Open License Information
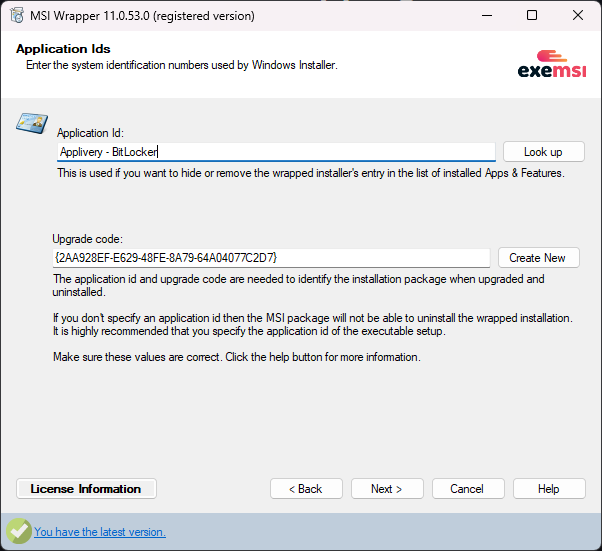Screen dimensions: 602x551 click(86, 489)
